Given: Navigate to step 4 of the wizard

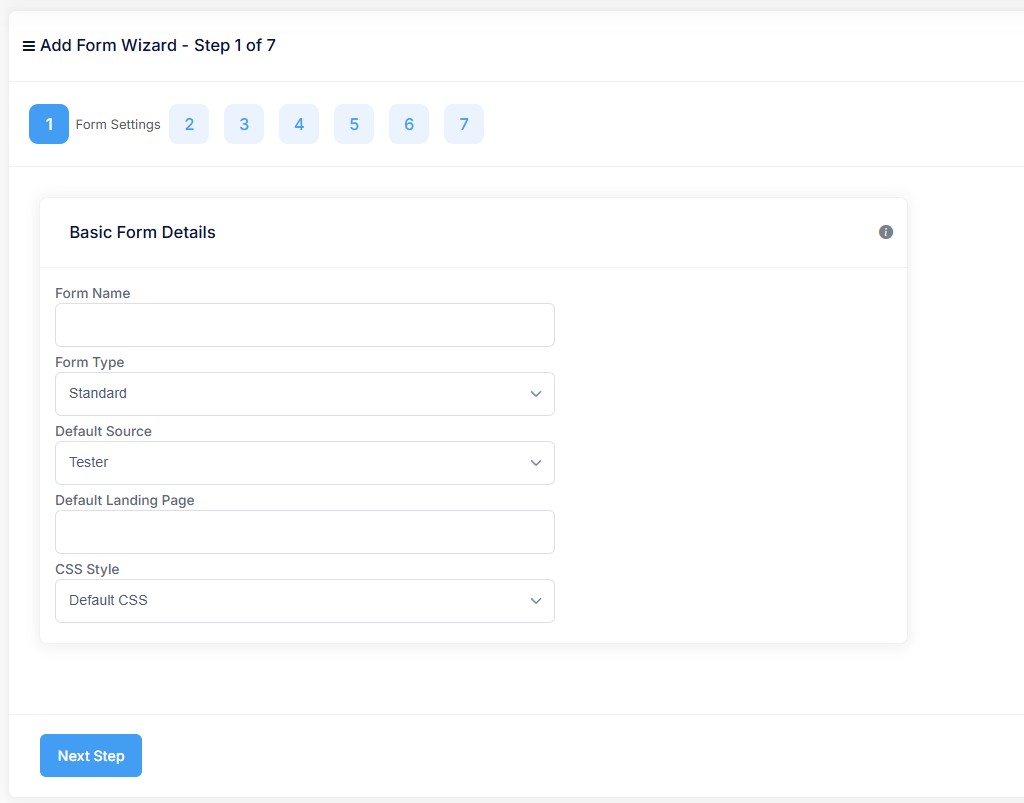Looking at the screenshot, I should point(299,124).
